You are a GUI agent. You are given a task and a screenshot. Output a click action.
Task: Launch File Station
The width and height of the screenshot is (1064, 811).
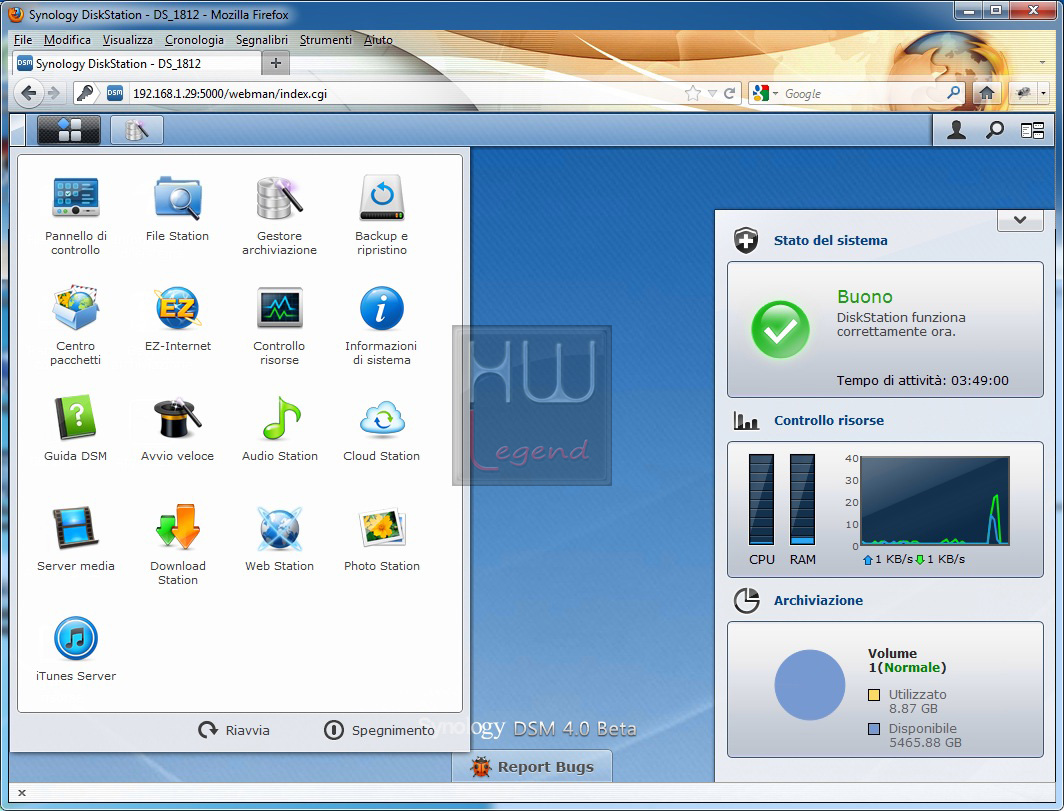point(177,208)
